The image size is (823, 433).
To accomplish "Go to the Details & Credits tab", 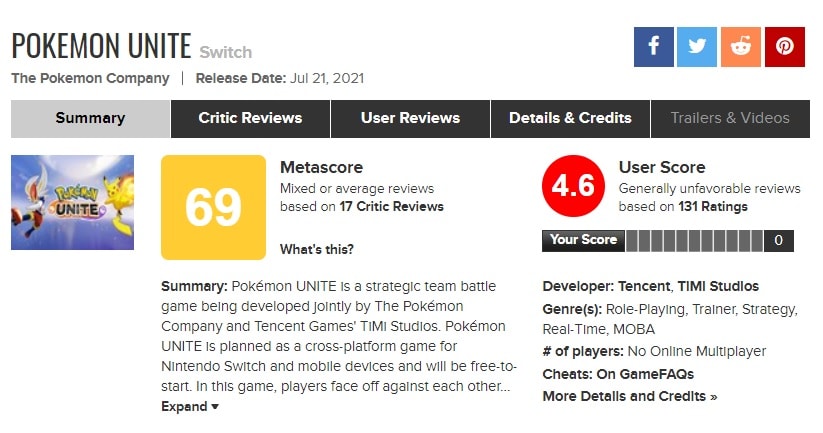I will 571,119.
